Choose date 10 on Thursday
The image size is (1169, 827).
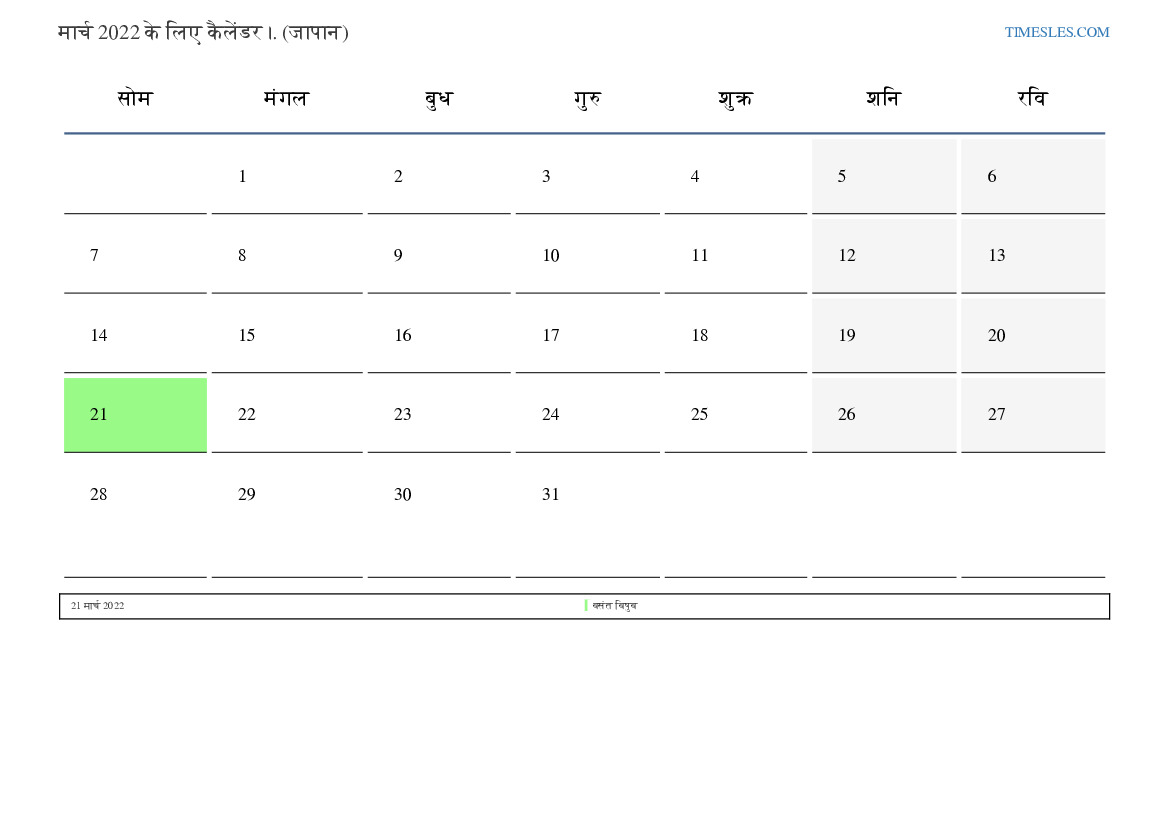(x=550, y=256)
